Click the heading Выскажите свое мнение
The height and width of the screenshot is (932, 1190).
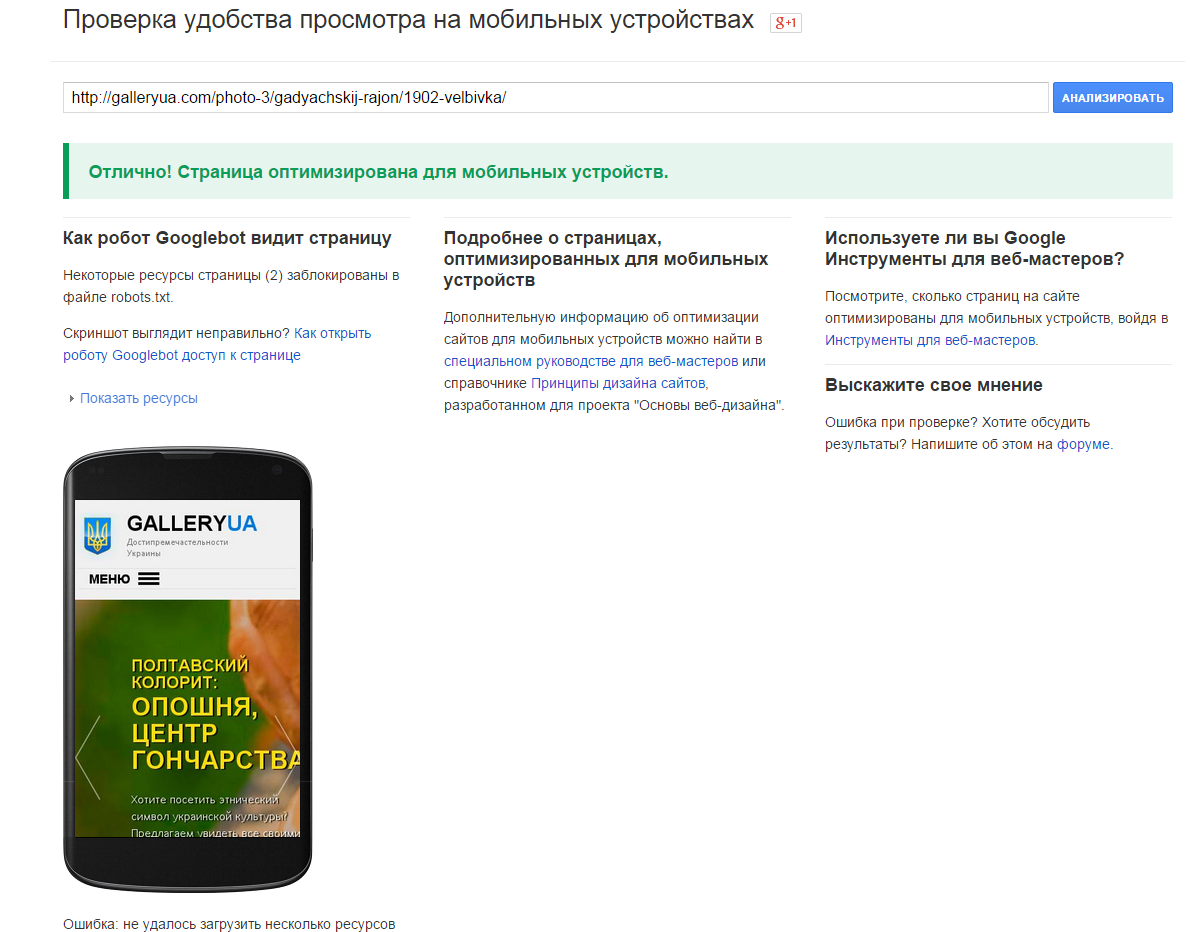(x=933, y=385)
